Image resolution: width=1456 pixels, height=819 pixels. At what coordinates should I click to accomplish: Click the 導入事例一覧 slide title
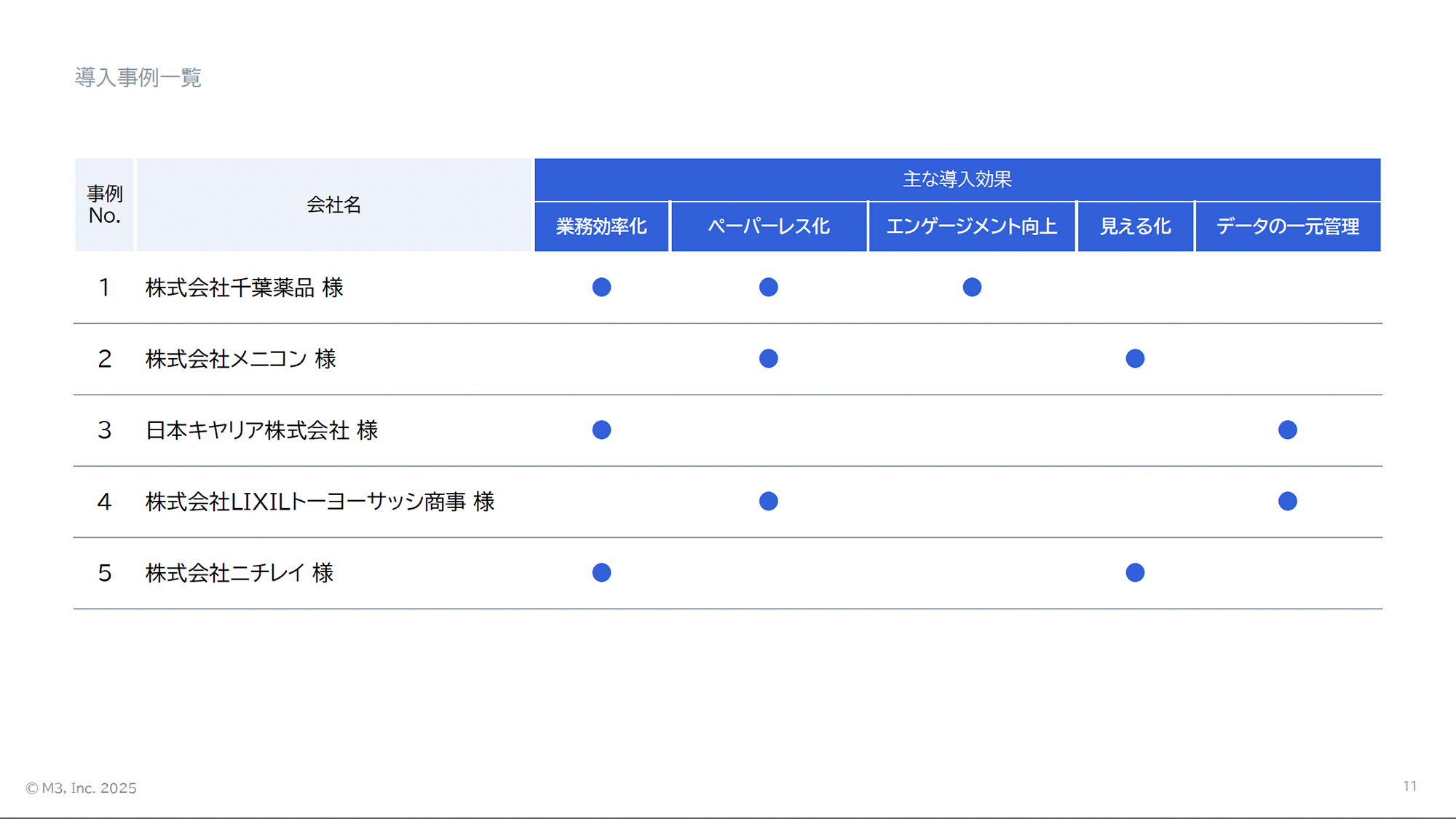tap(138, 77)
